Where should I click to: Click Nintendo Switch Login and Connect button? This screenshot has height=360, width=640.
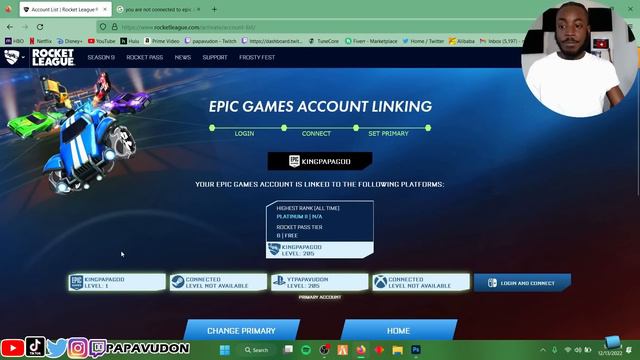pos(522,282)
